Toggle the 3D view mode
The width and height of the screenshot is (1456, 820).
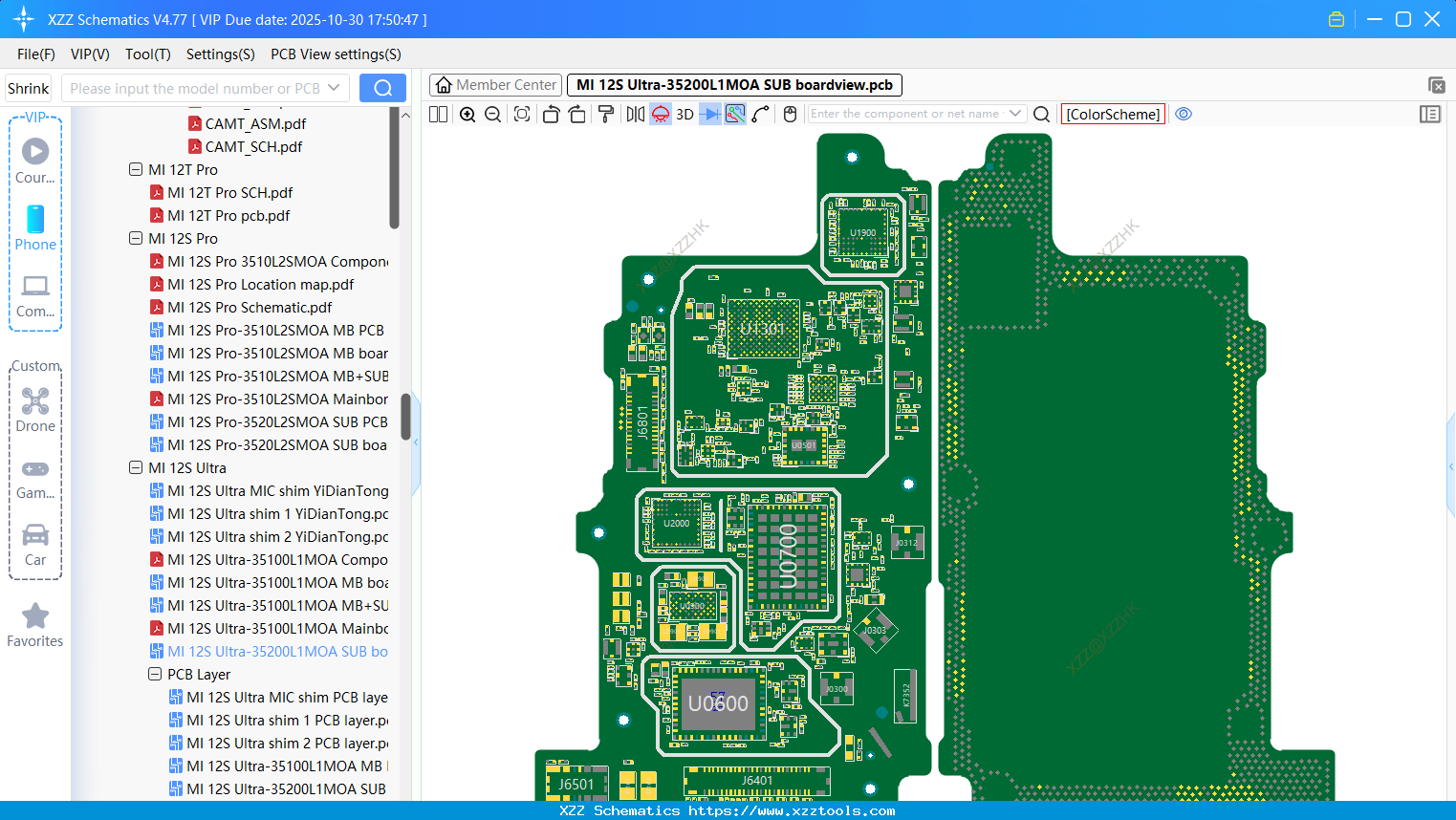click(x=685, y=114)
